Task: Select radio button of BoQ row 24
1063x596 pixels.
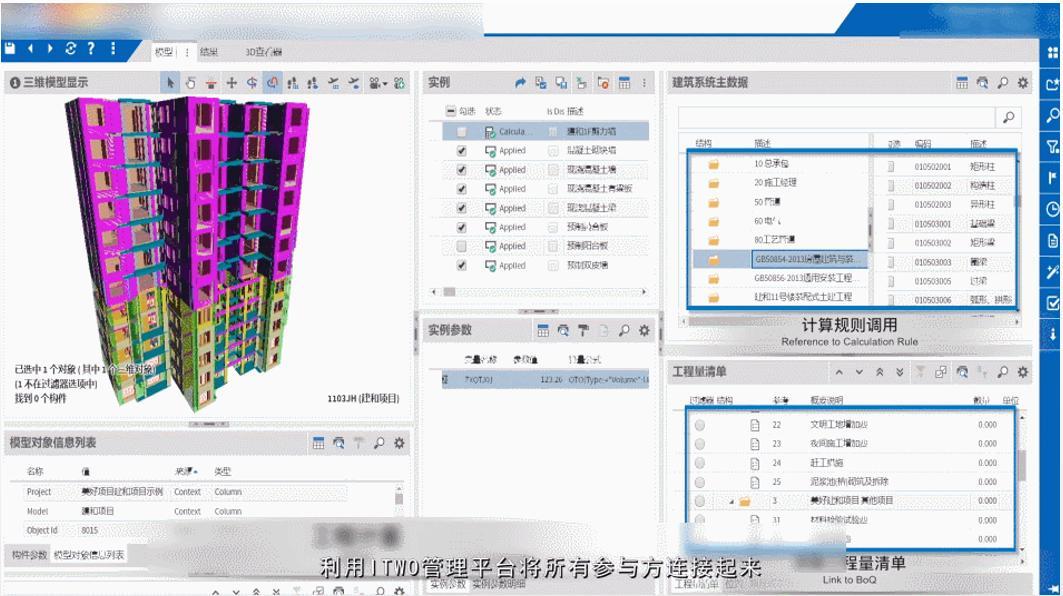Action: coord(700,462)
